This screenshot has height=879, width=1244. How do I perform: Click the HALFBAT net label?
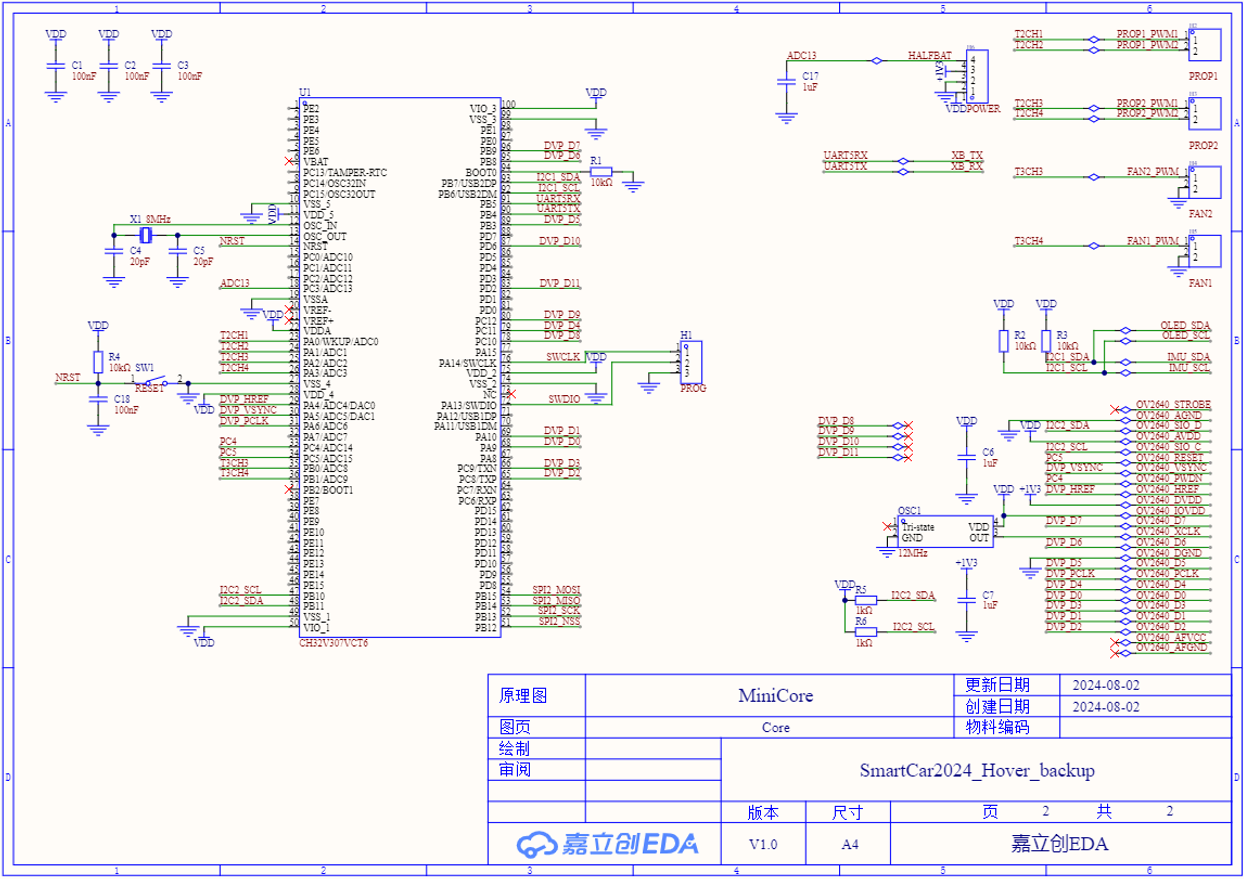929,56
